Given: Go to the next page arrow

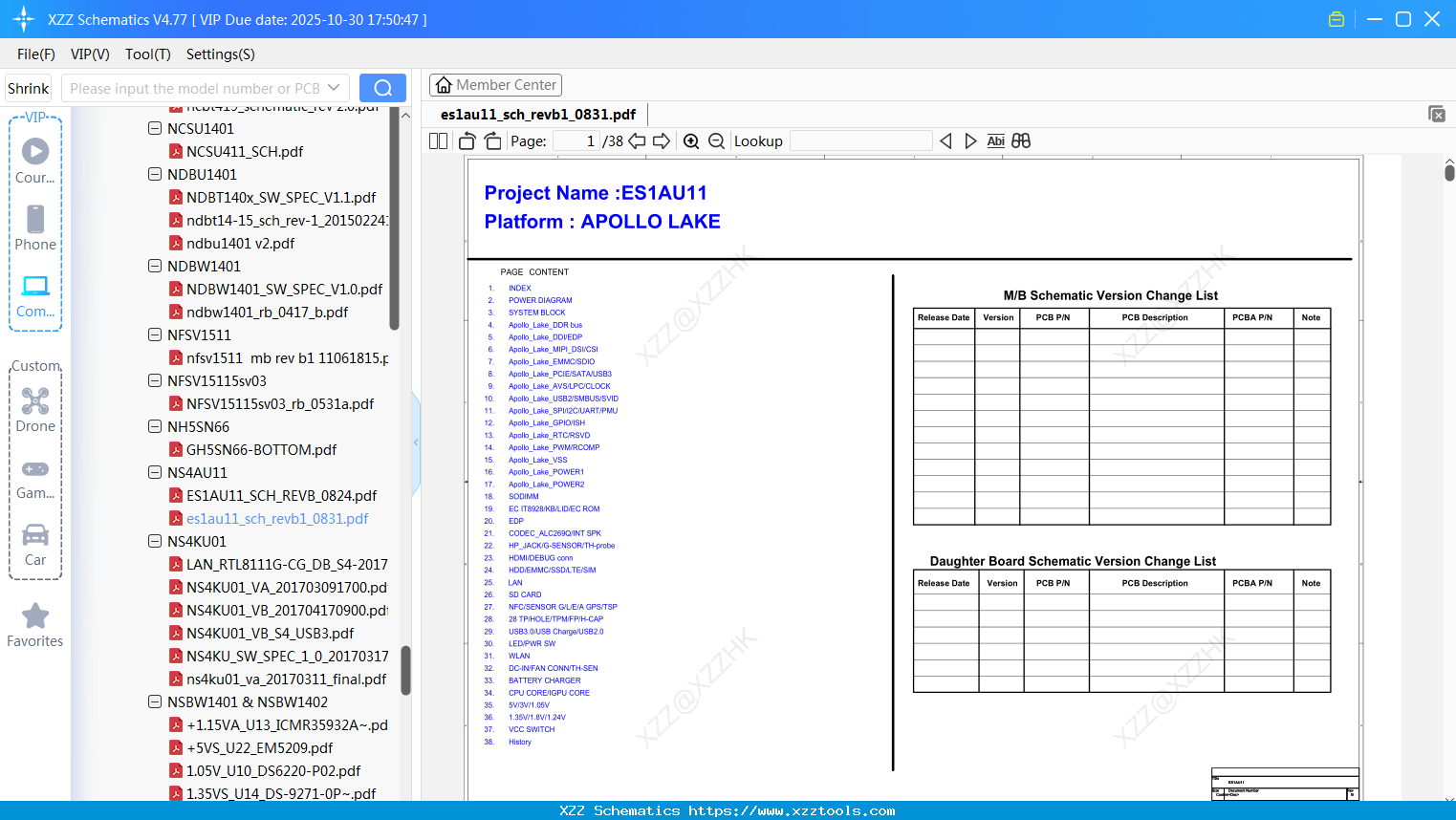Looking at the screenshot, I should [x=662, y=141].
